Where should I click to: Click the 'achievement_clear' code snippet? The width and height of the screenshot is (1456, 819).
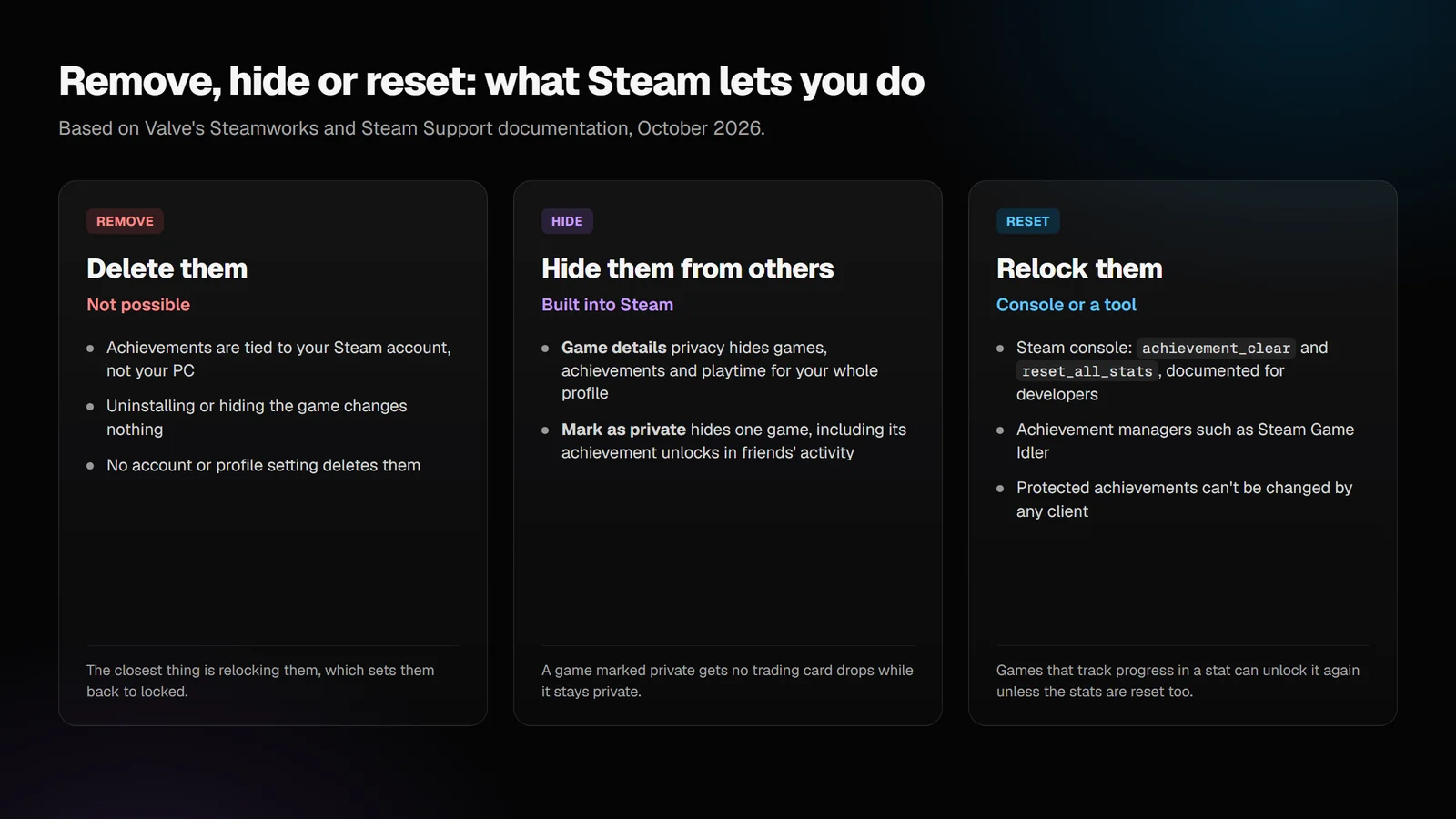1216,348
